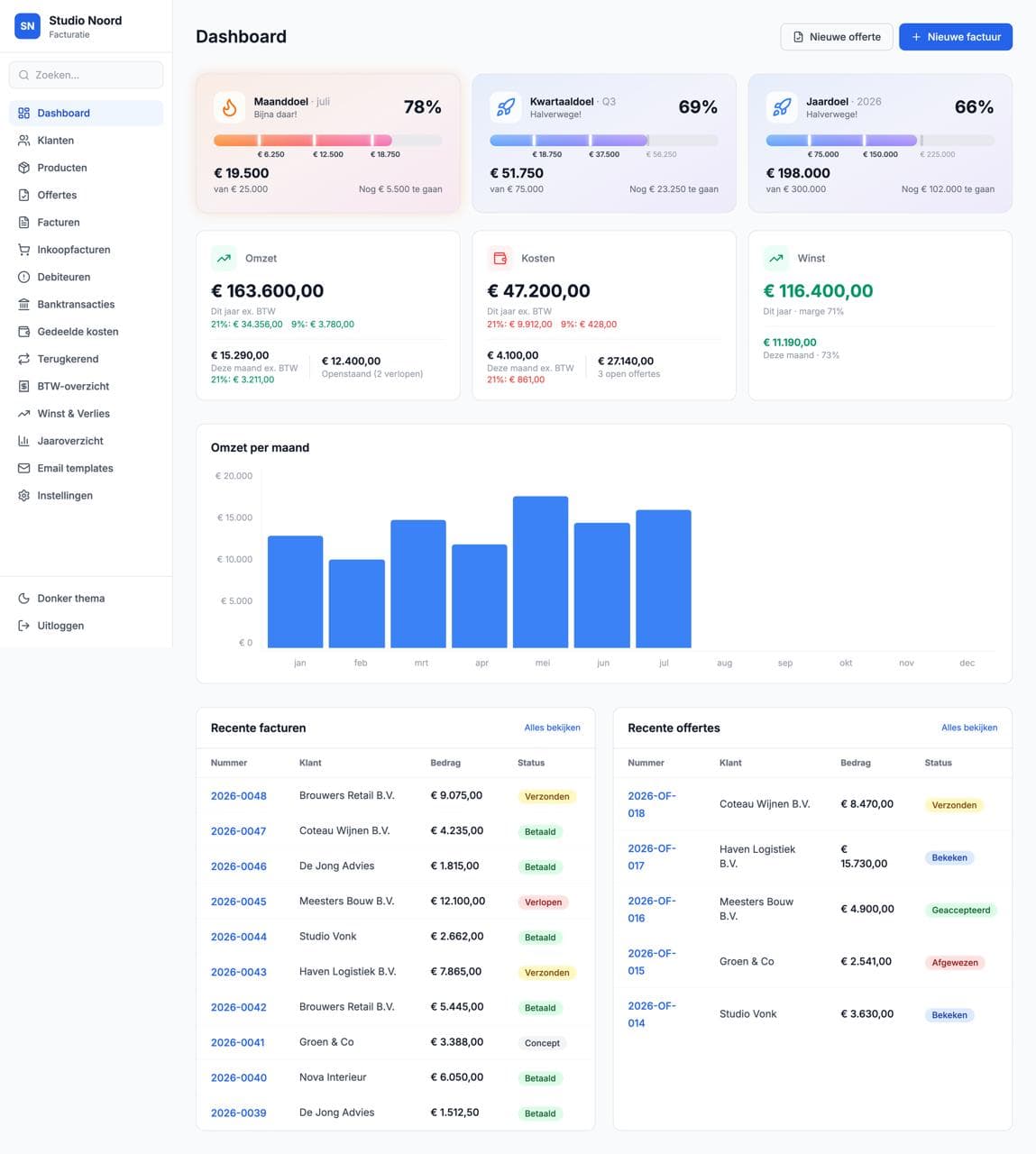1036x1154 pixels.
Task: Click the Nieuwe factuur button
Action: [956, 37]
